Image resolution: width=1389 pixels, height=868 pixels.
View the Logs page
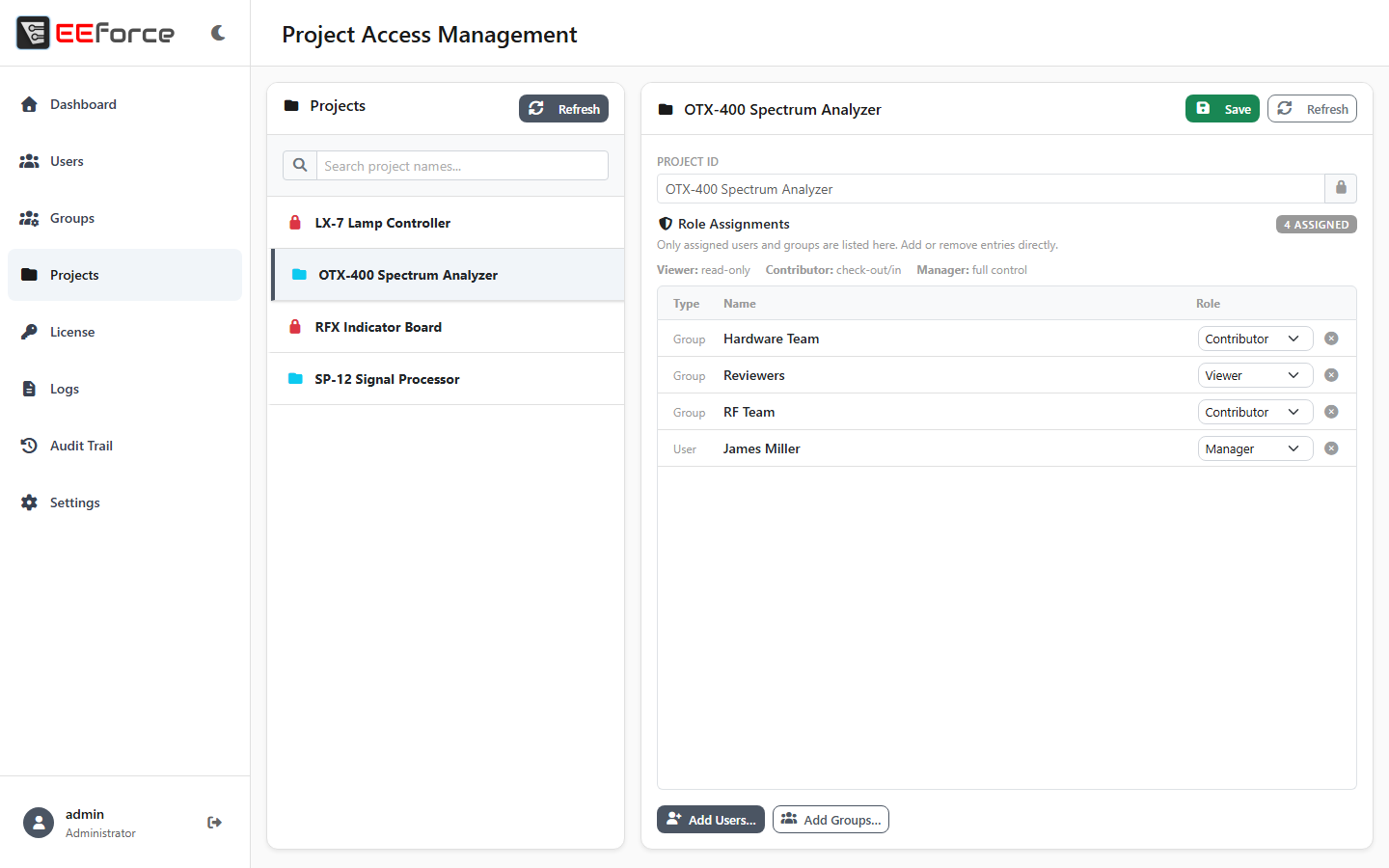point(124,389)
